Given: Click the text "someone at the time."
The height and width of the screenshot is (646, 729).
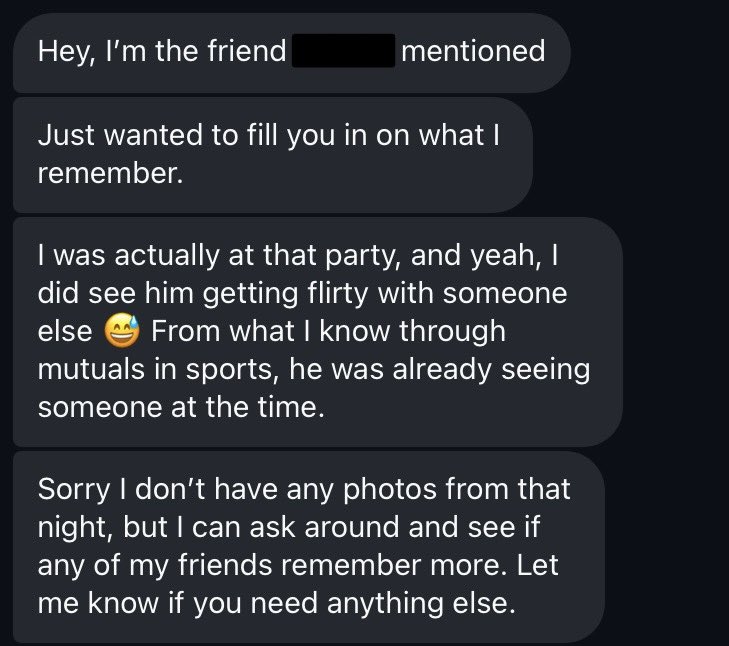Looking at the screenshot, I should pyautogui.click(x=182, y=406).
